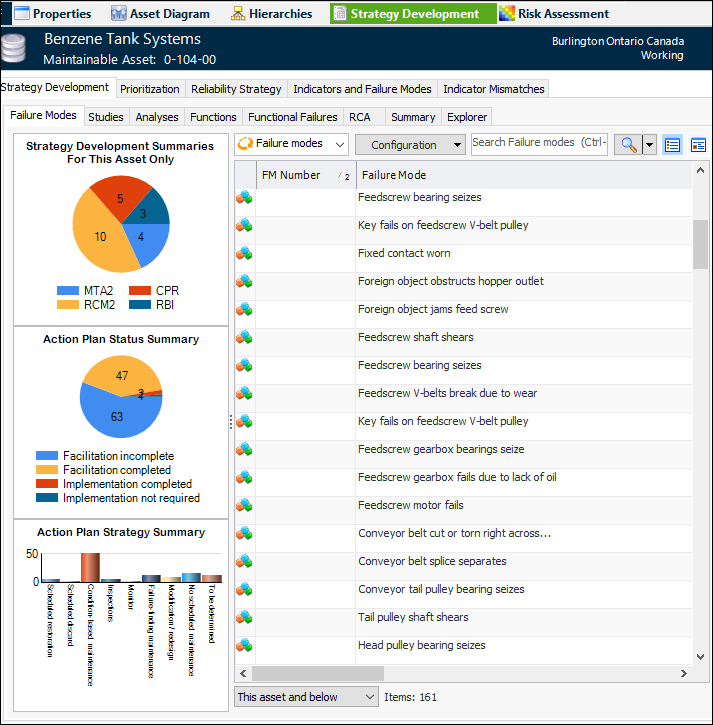Click the Properties tab icon

[x=21, y=14]
